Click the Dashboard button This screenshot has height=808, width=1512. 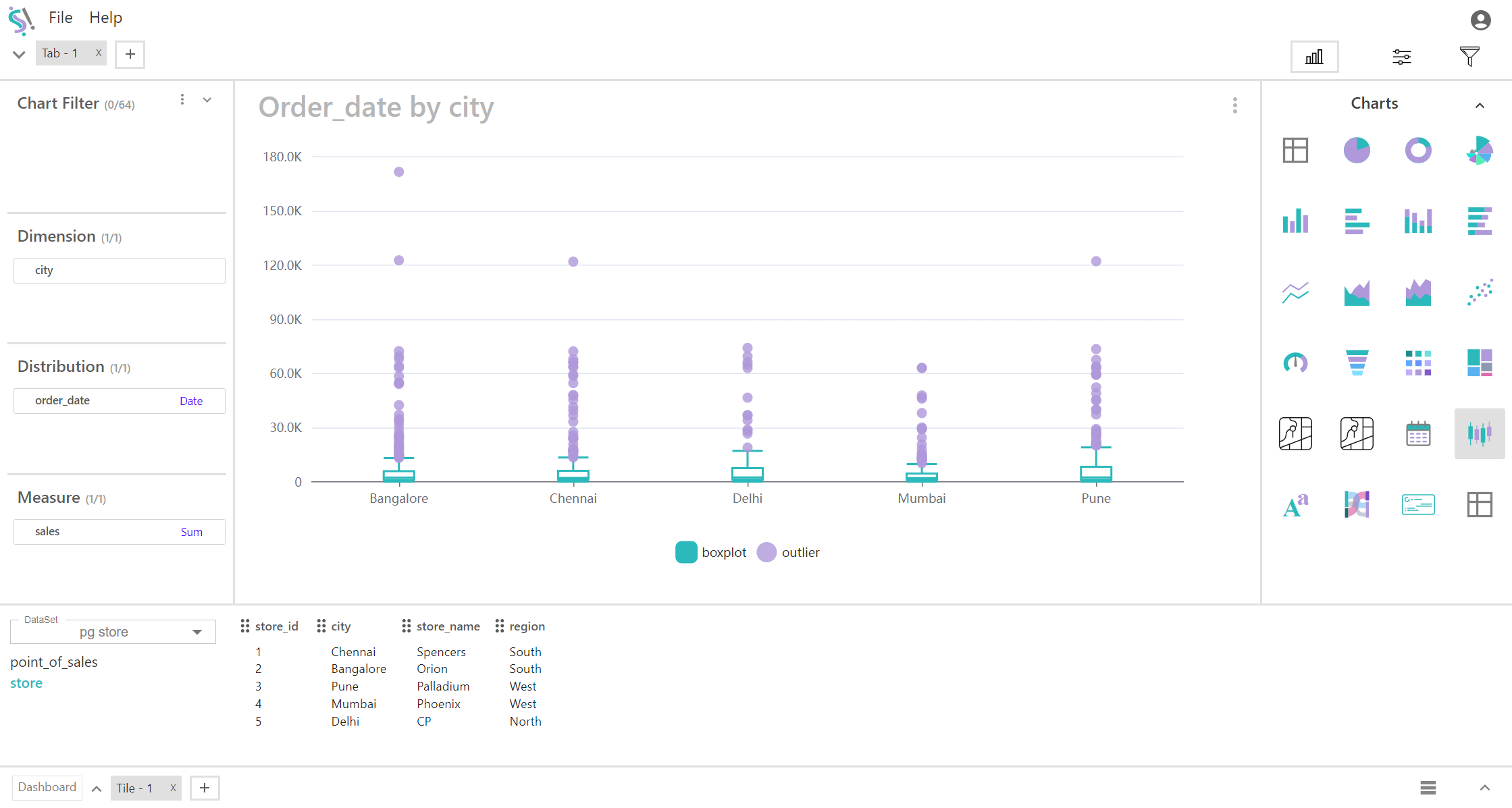pos(47,787)
